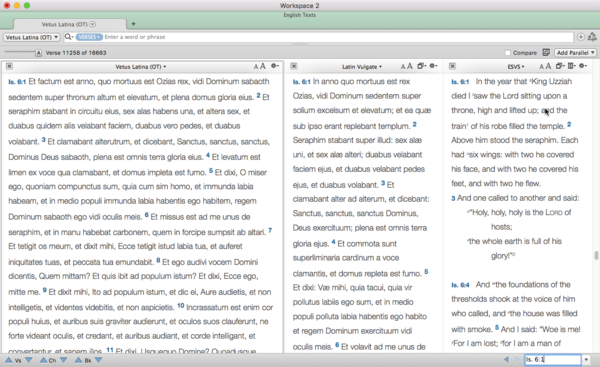
Task: Toggle the context A button beside slider
Action: pos(38,53)
